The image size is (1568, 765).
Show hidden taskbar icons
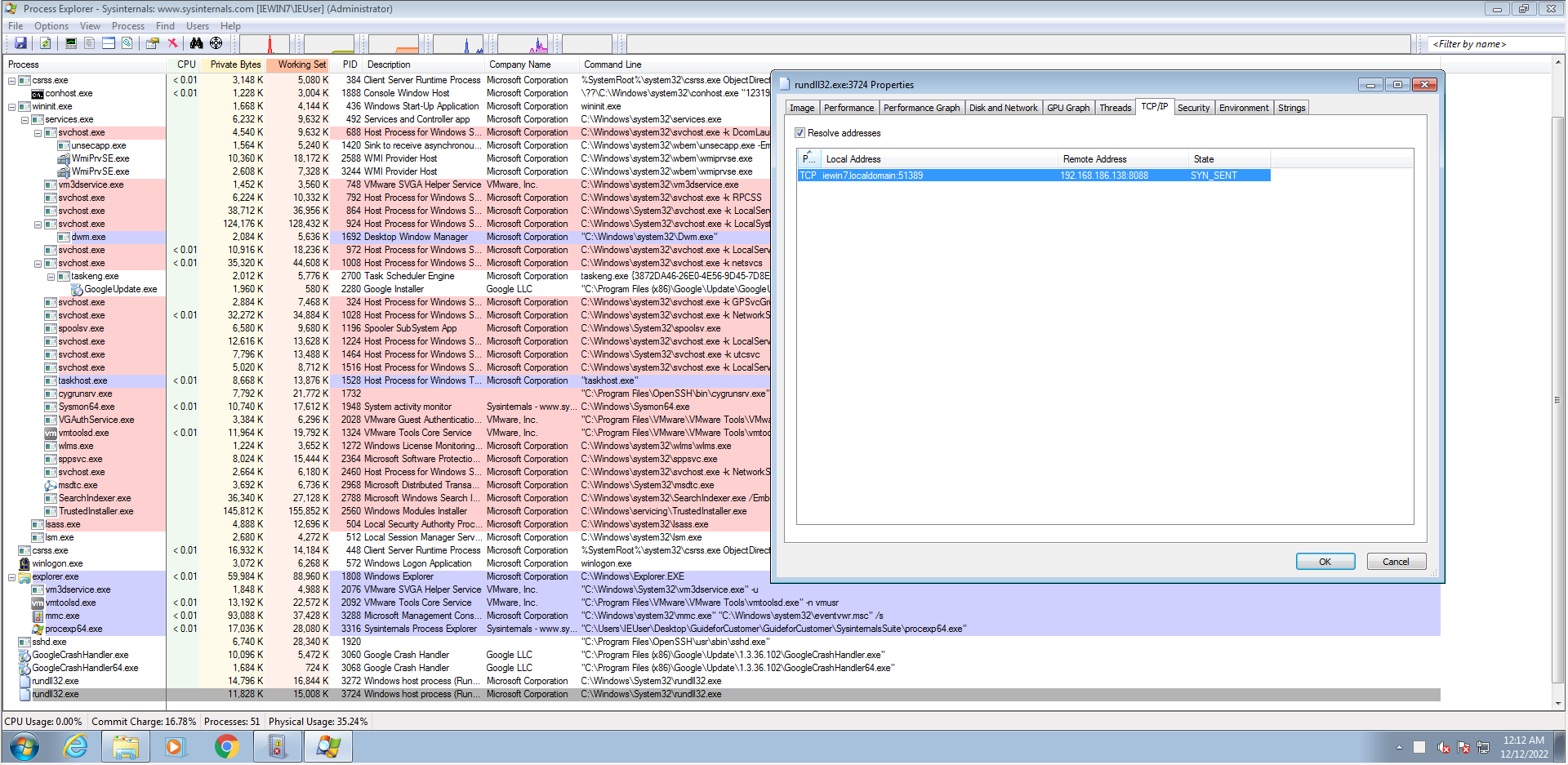click(x=1398, y=747)
